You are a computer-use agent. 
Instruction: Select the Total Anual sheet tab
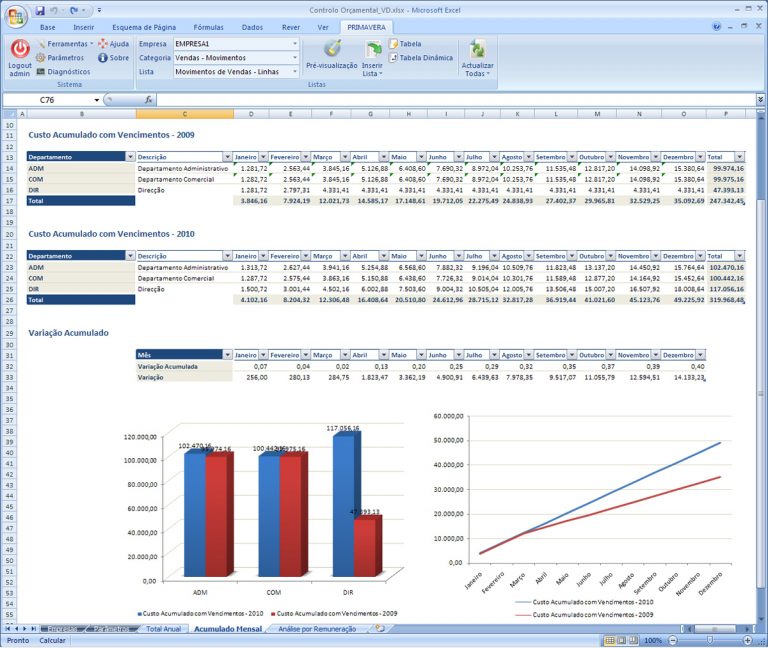163,629
